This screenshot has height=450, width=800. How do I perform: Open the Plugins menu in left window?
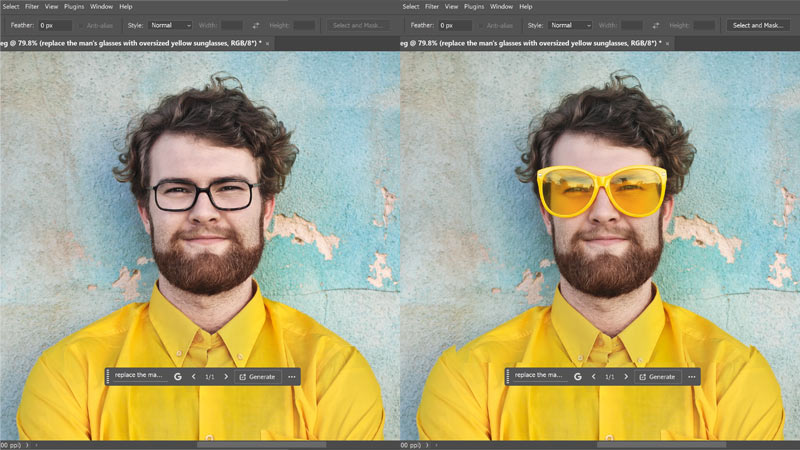74,7
